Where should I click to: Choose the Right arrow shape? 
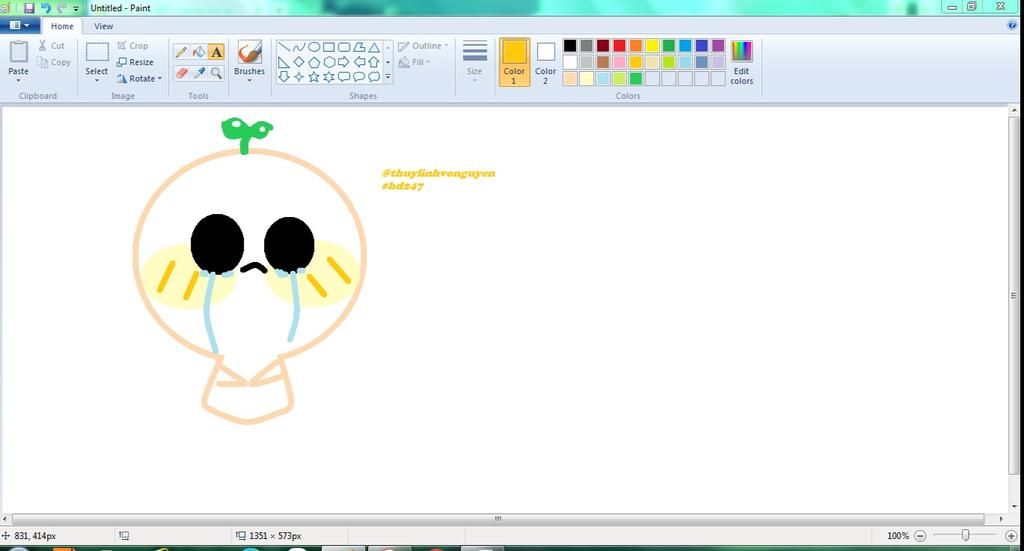coord(344,62)
